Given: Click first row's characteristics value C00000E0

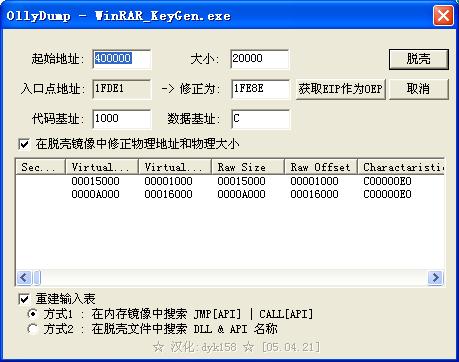Looking at the screenshot, I should pyautogui.click(x=387, y=181).
